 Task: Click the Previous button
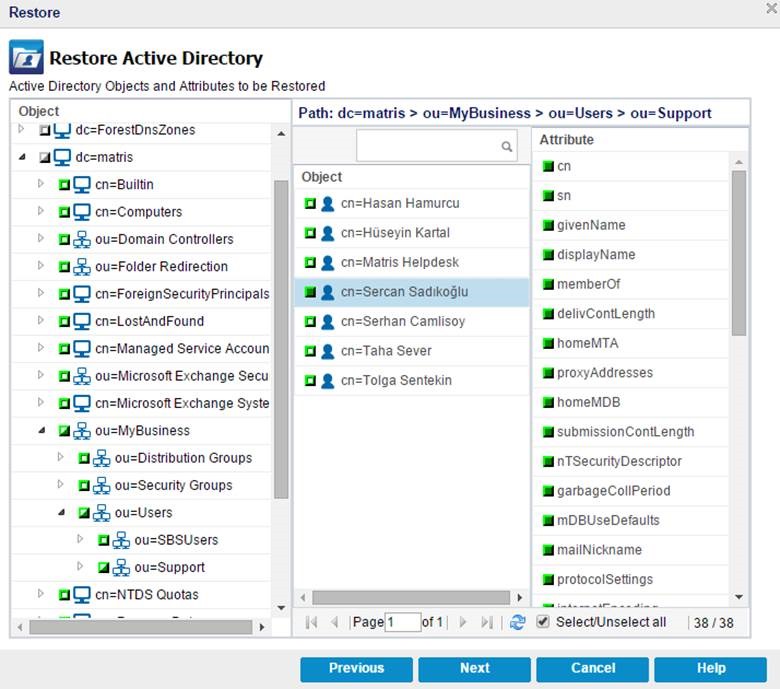point(356,669)
